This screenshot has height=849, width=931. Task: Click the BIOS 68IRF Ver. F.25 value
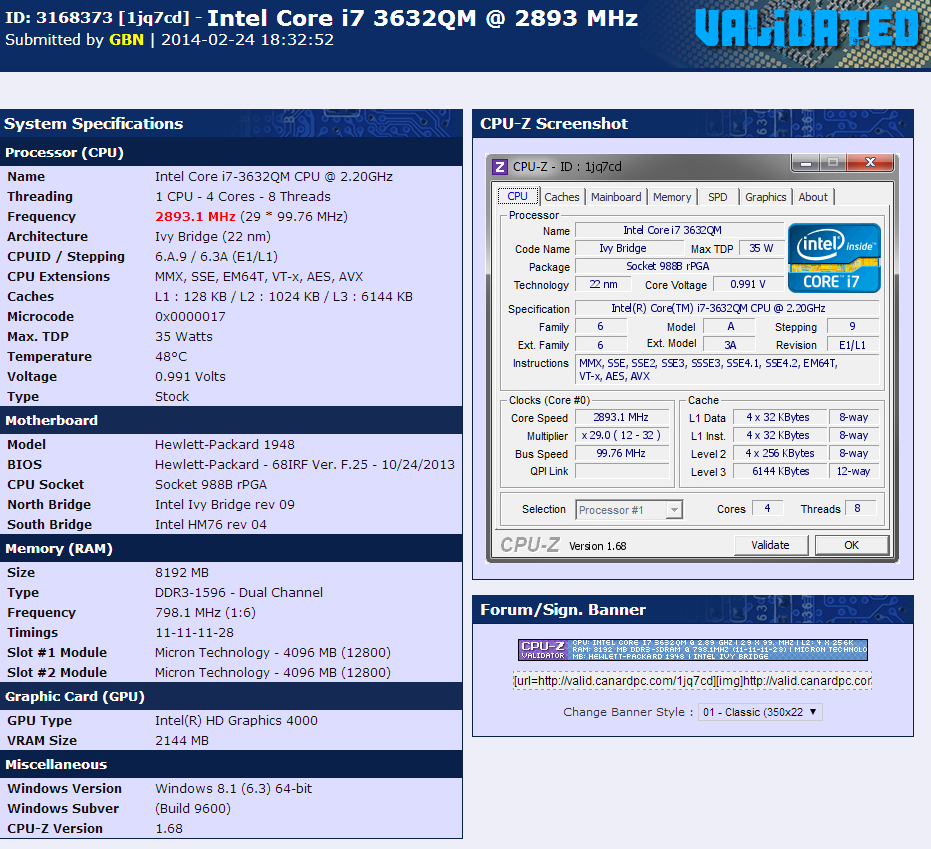(305, 465)
